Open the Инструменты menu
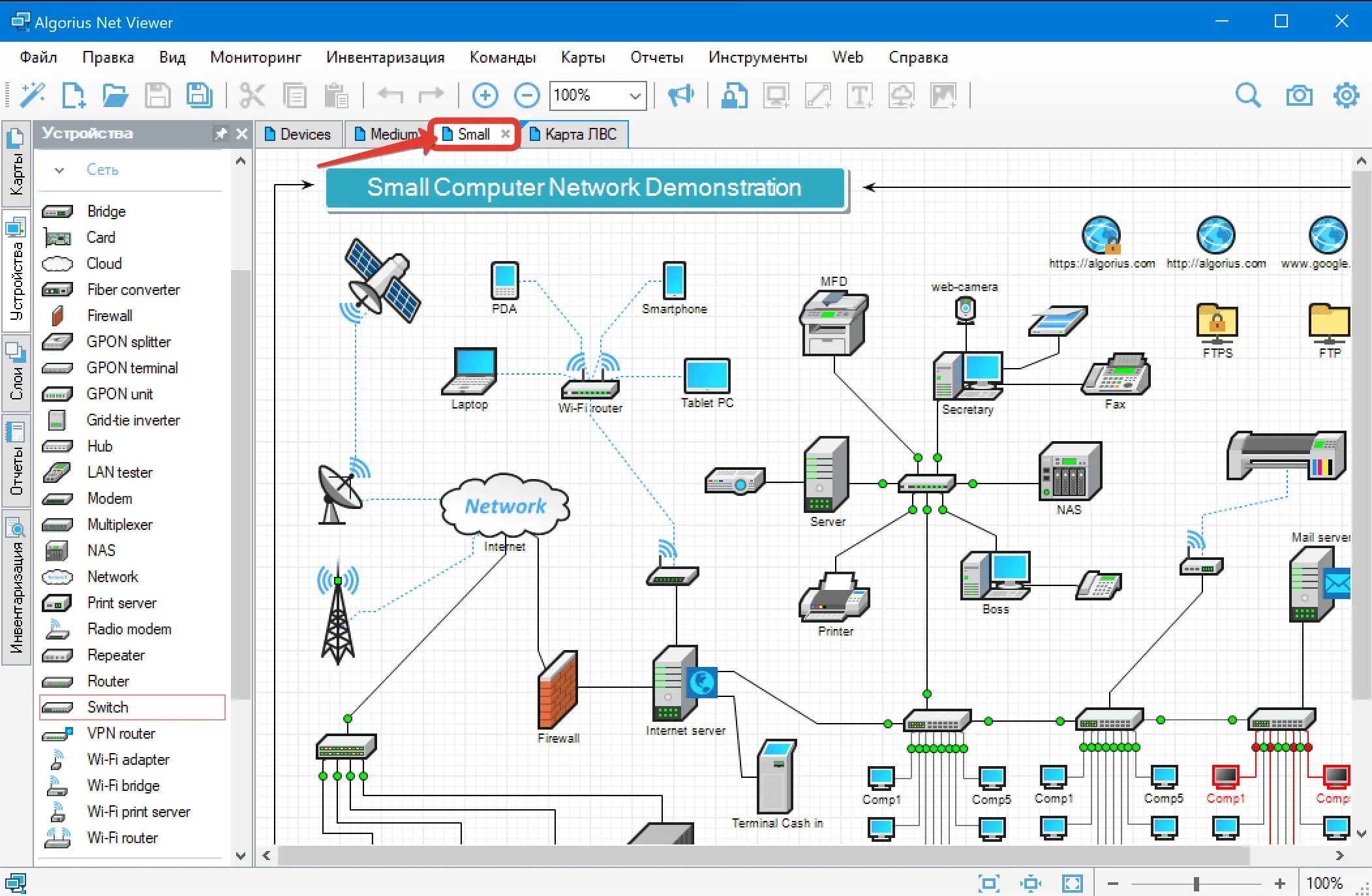 tap(756, 58)
